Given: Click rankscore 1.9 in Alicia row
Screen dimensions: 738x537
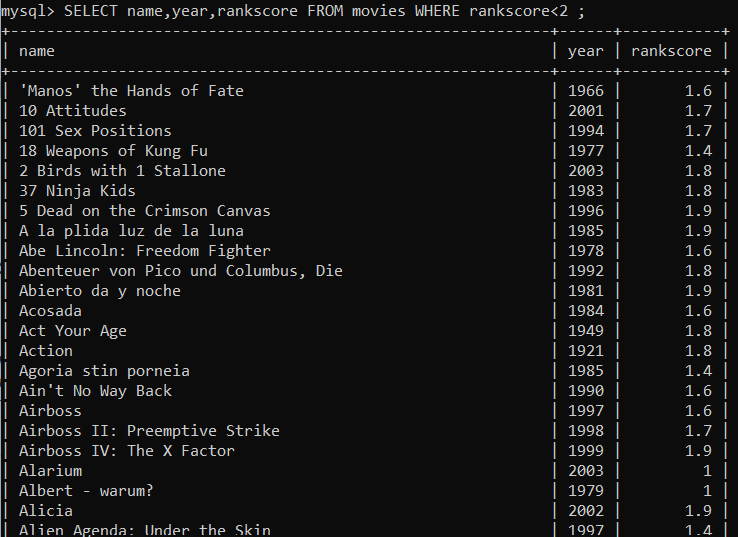Looking at the screenshot, I should 698,511.
